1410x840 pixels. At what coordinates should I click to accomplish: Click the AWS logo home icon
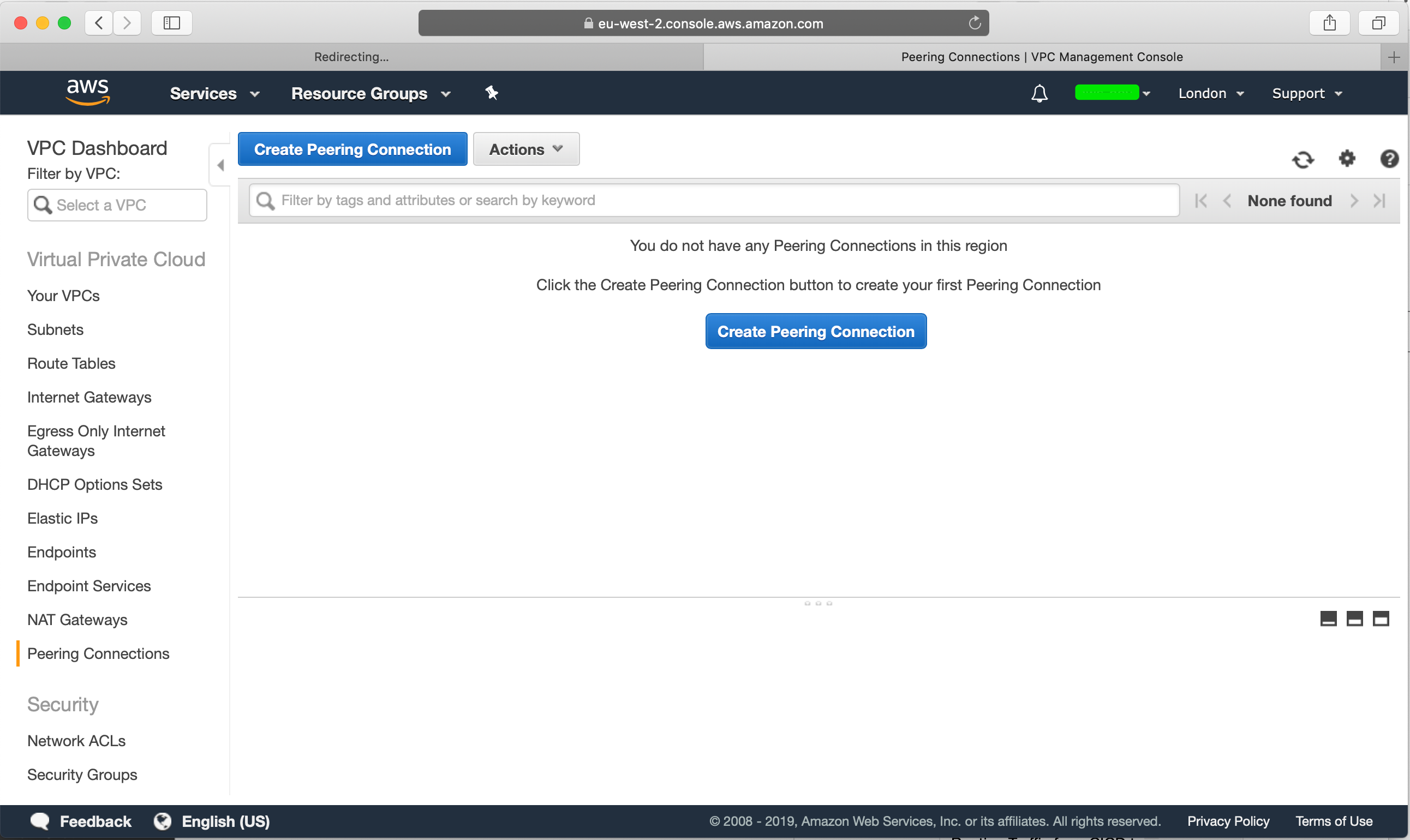88,92
